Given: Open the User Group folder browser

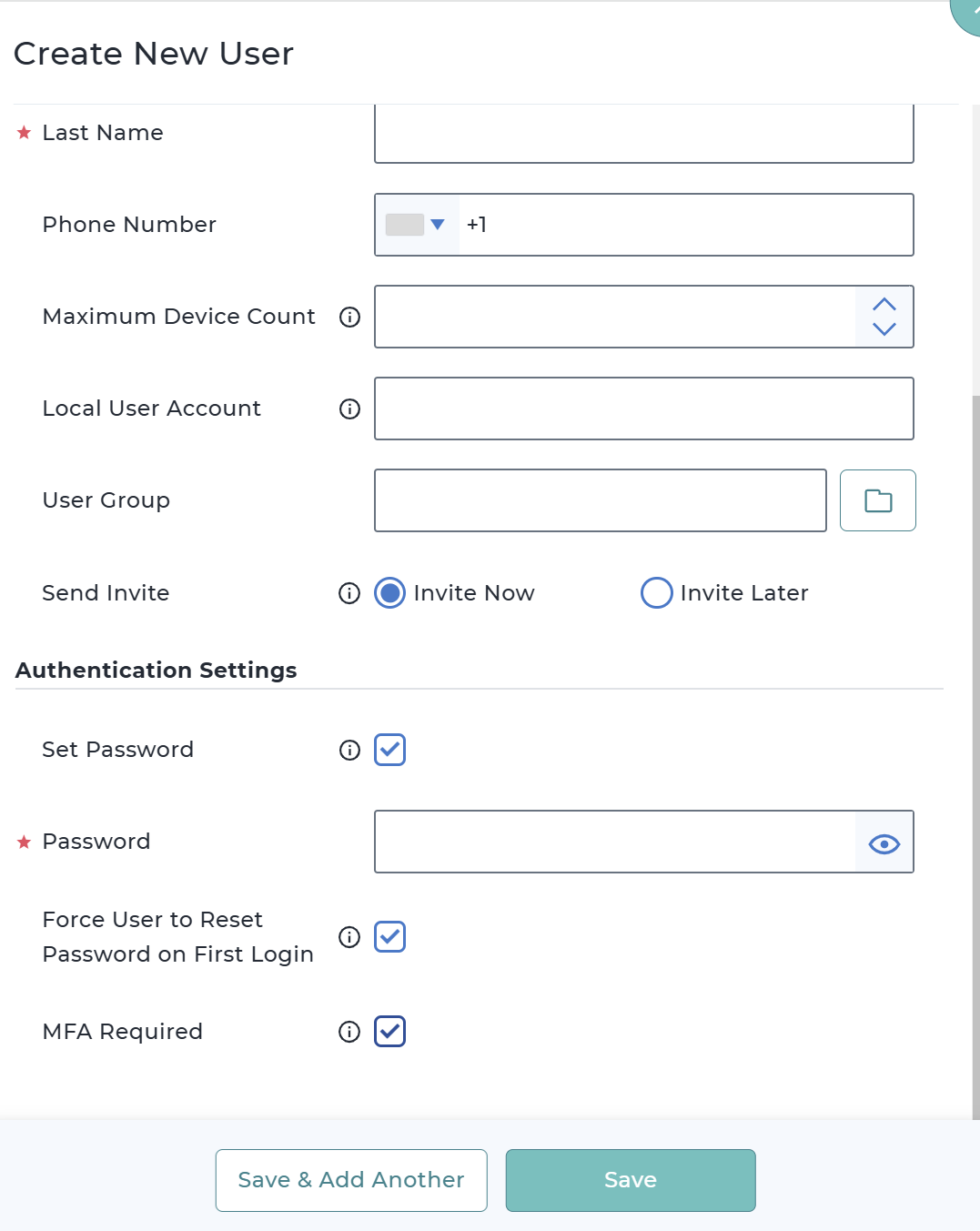Looking at the screenshot, I should tap(877, 500).
